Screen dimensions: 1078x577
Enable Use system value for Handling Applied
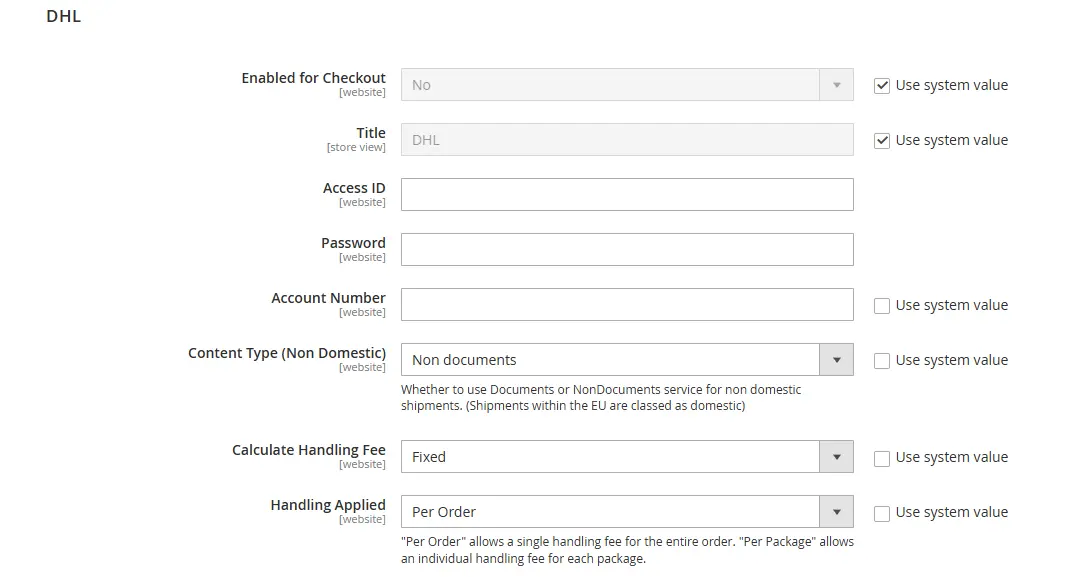(882, 512)
